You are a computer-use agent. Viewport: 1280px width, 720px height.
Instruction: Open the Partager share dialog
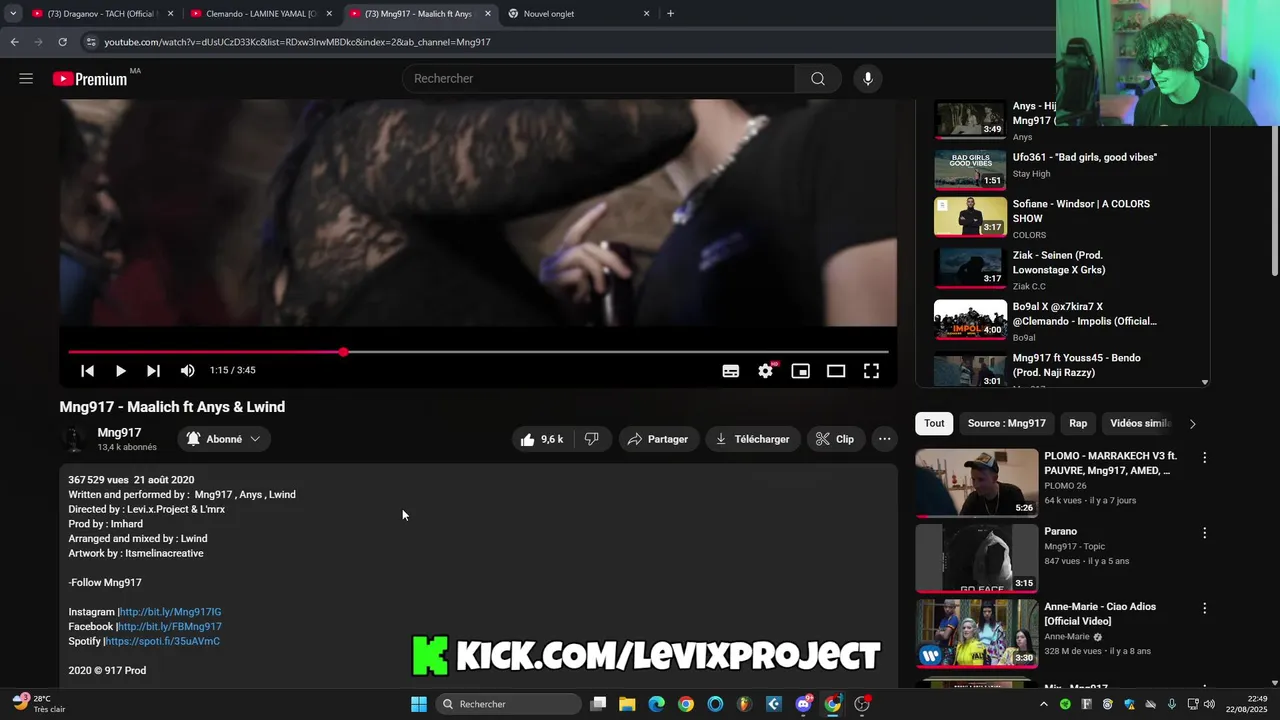pyautogui.click(x=658, y=439)
